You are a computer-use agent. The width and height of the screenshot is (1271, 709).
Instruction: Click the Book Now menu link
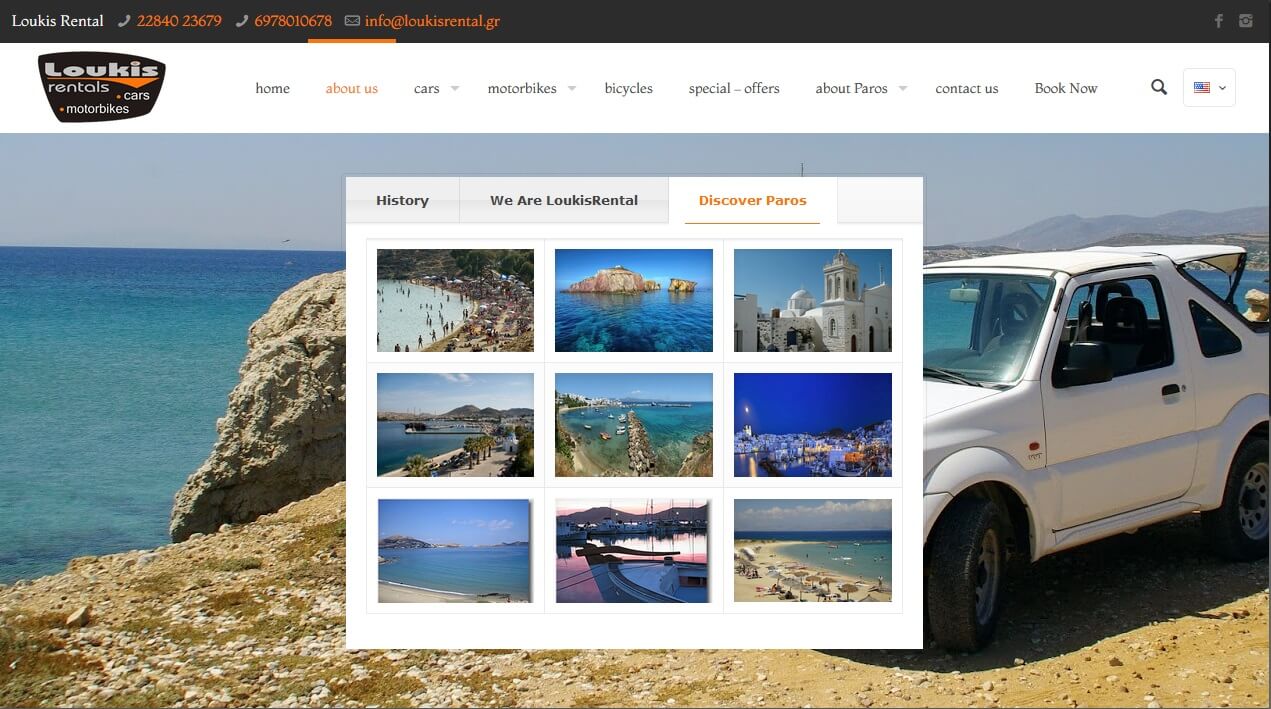coord(1066,88)
